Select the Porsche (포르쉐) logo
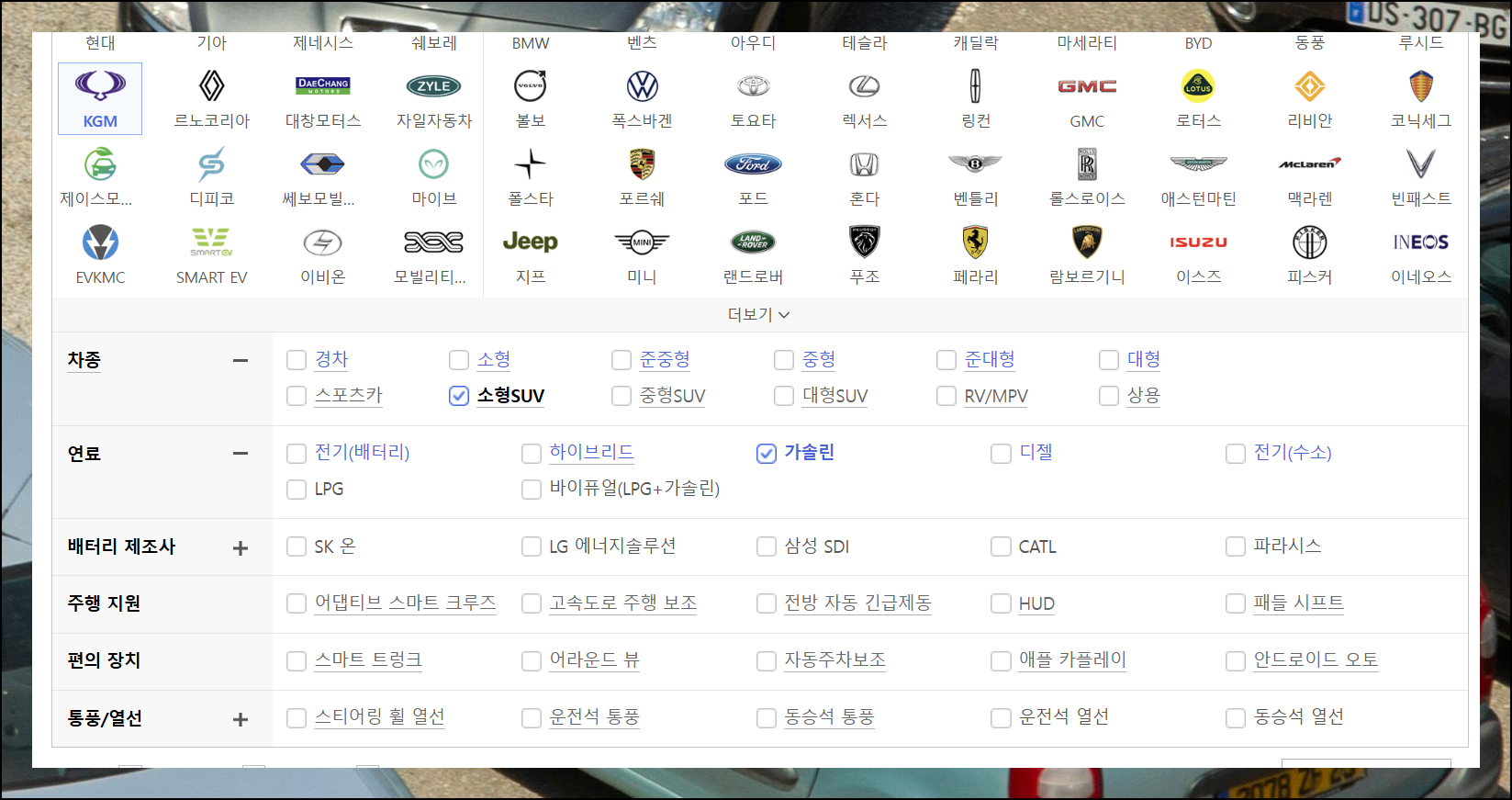 643,164
